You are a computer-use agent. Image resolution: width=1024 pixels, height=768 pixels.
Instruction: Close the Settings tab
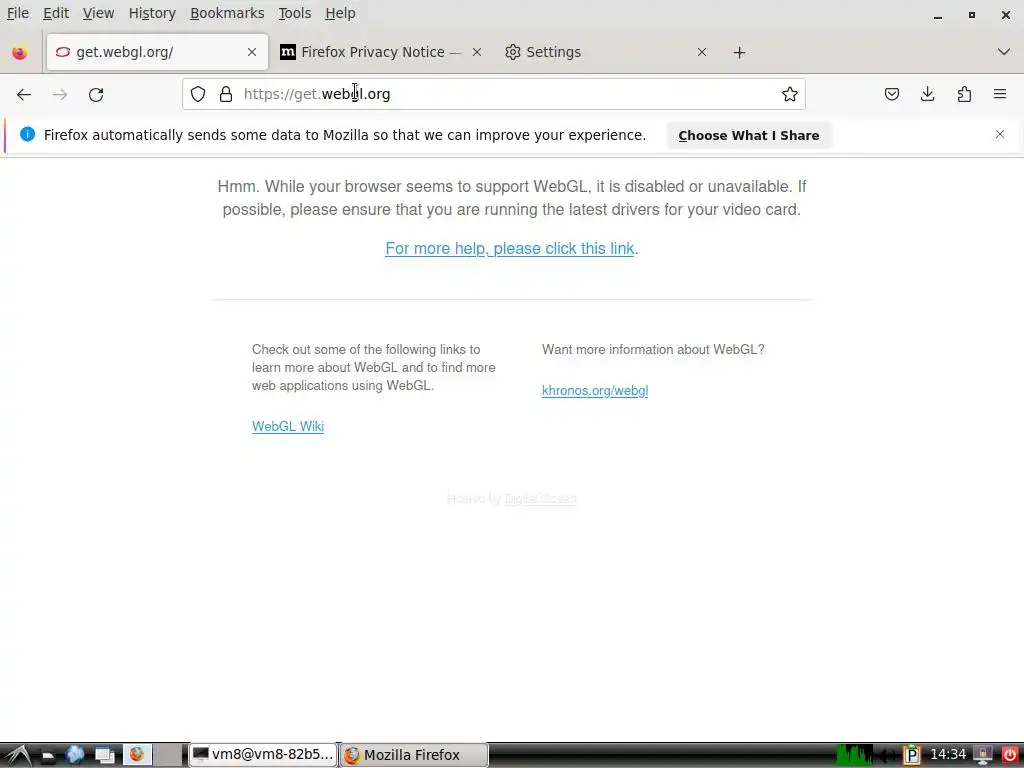click(x=701, y=52)
